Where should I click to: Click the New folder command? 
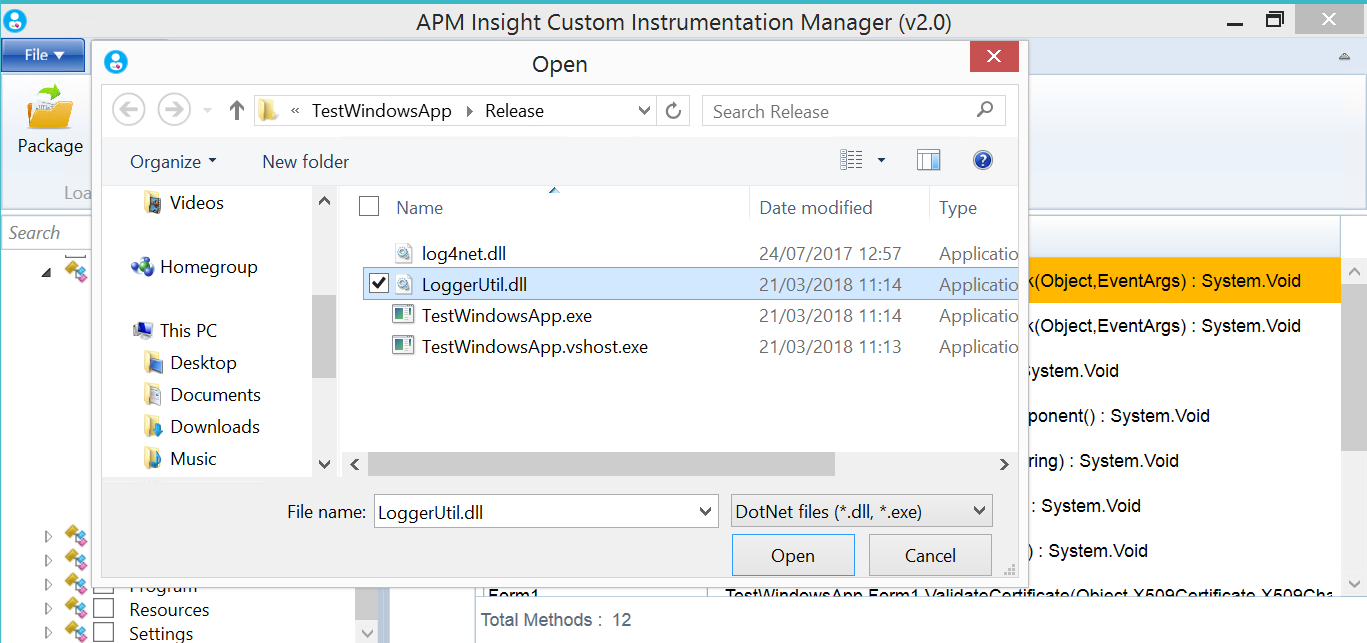pos(304,161)
